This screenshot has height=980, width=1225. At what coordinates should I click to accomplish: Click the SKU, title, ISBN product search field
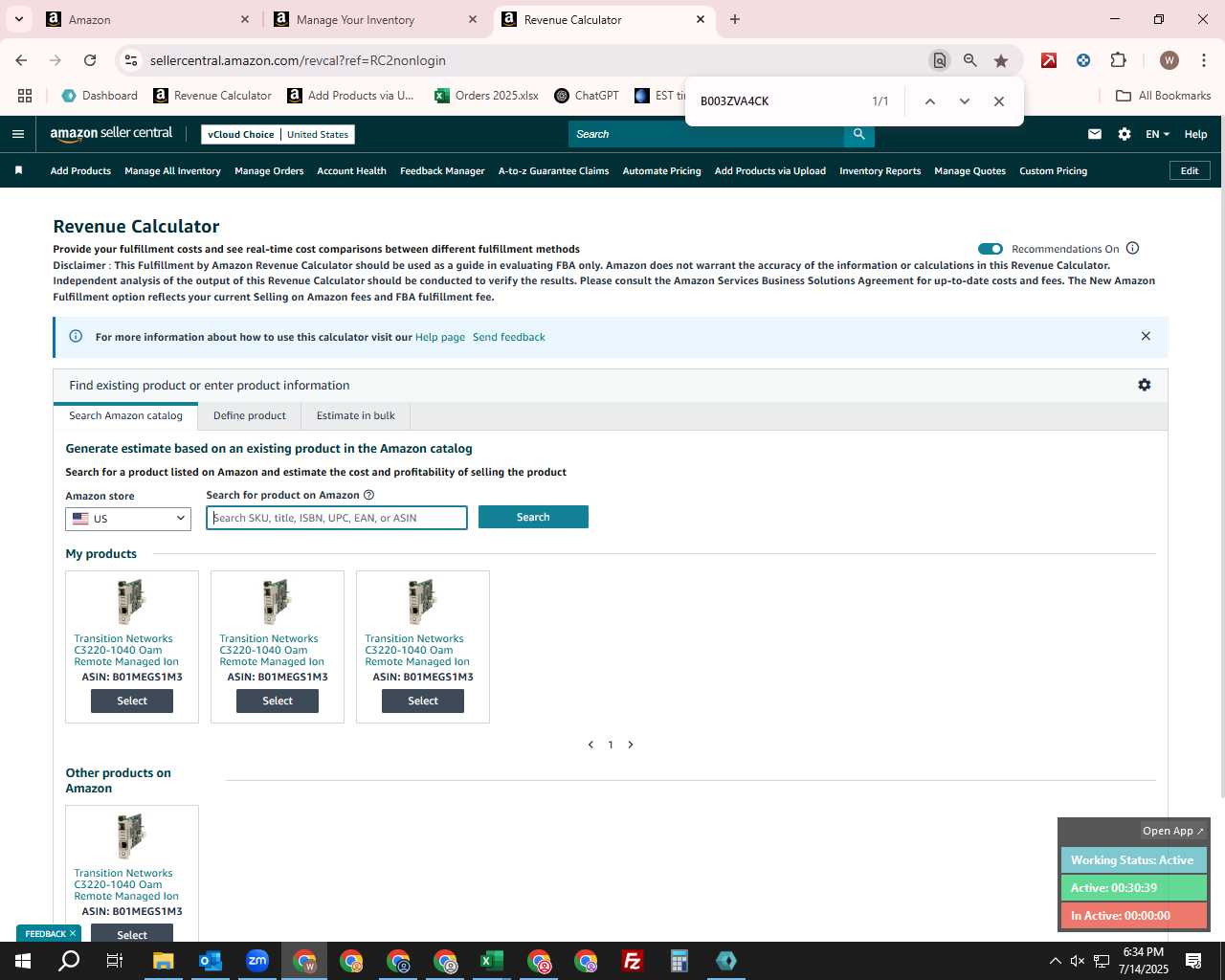coord(337,518)
